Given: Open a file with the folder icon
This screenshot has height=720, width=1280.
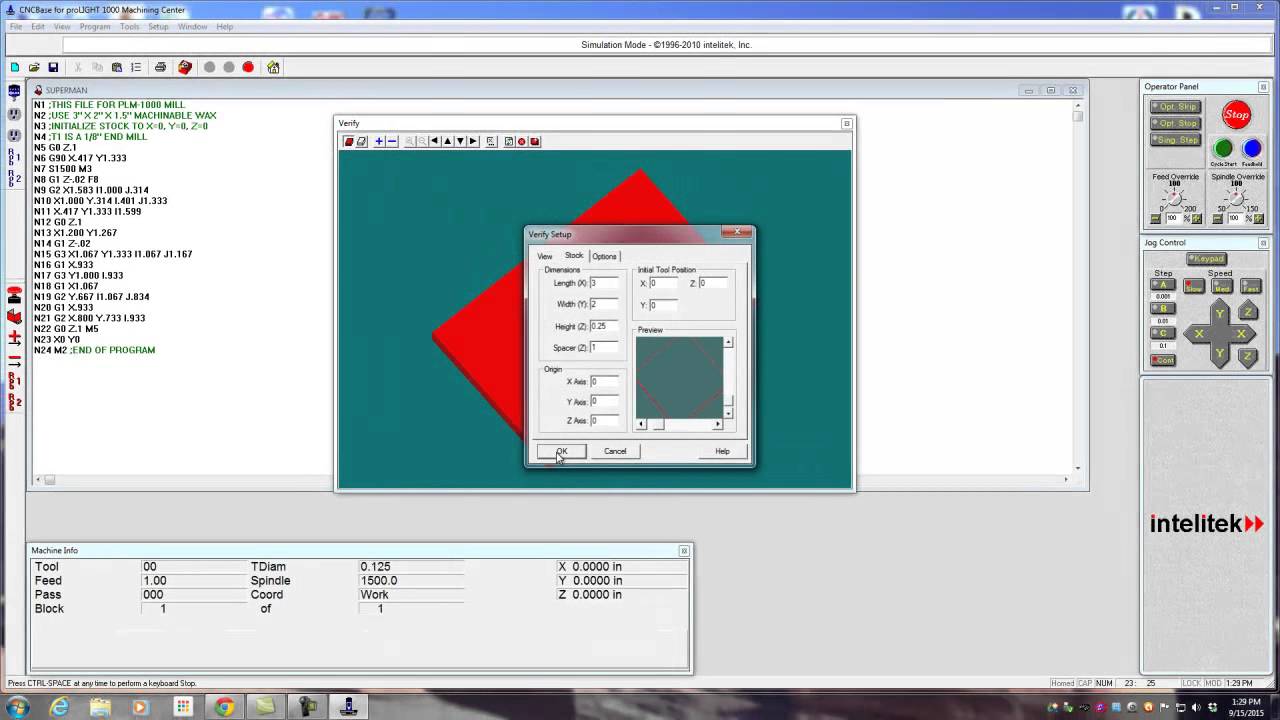Looking at the screenshot, I should click(x=34, y=67).
